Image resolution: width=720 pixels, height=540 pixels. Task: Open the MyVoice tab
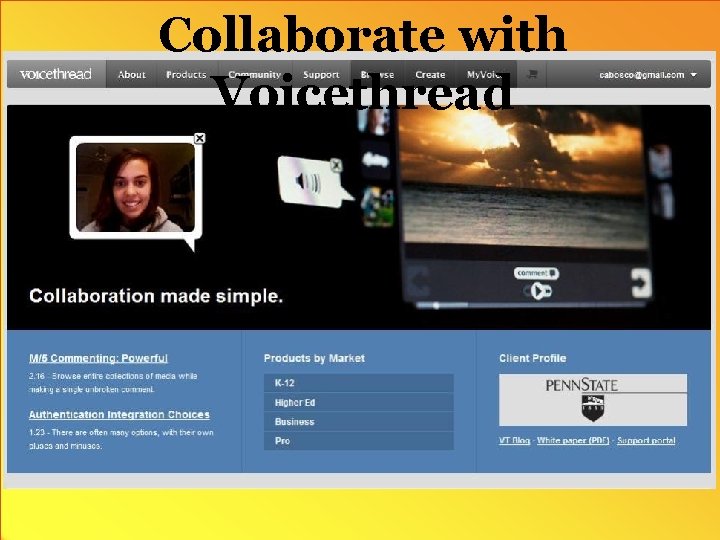tap(484, 74)
